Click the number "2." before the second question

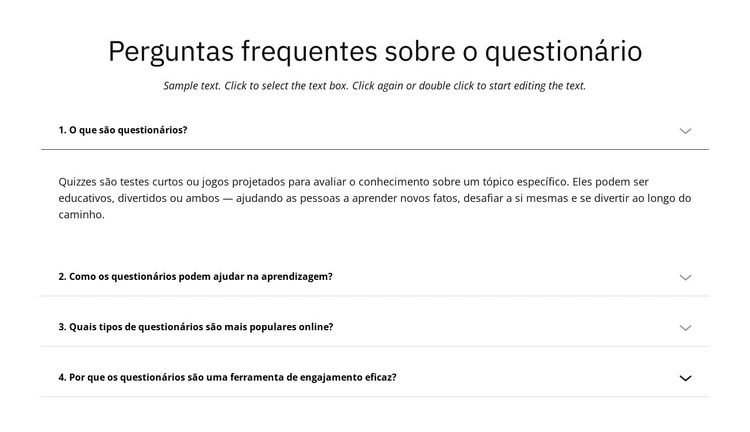pyautogui.click(x=62, y=276)
